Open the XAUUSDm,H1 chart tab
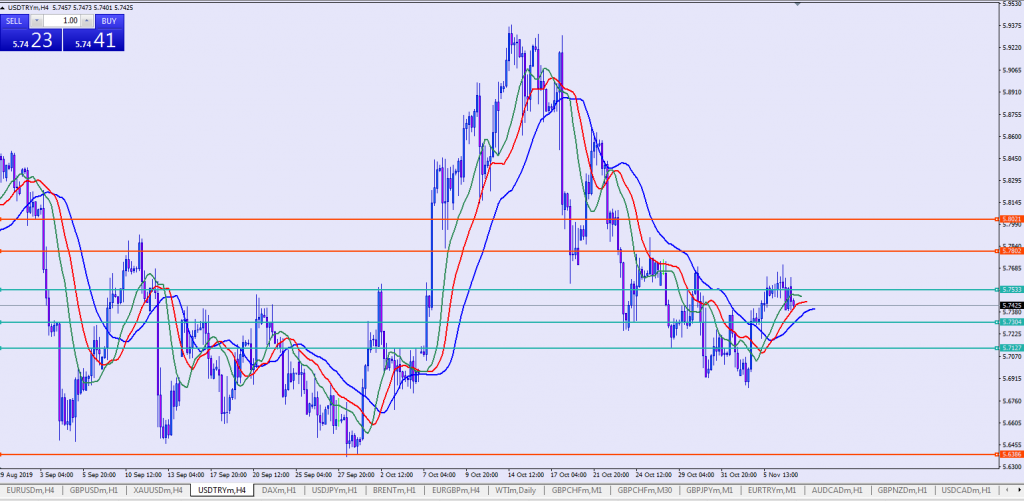 click(x=156, y=491)
